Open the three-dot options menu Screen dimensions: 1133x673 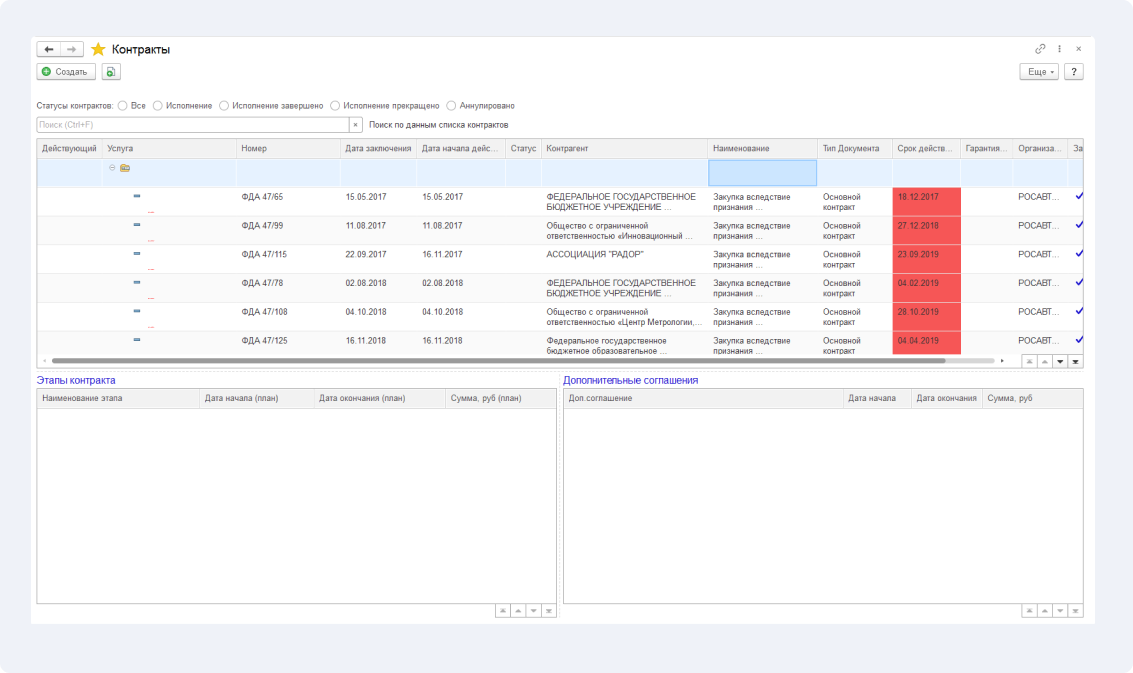coord(1059,49)
